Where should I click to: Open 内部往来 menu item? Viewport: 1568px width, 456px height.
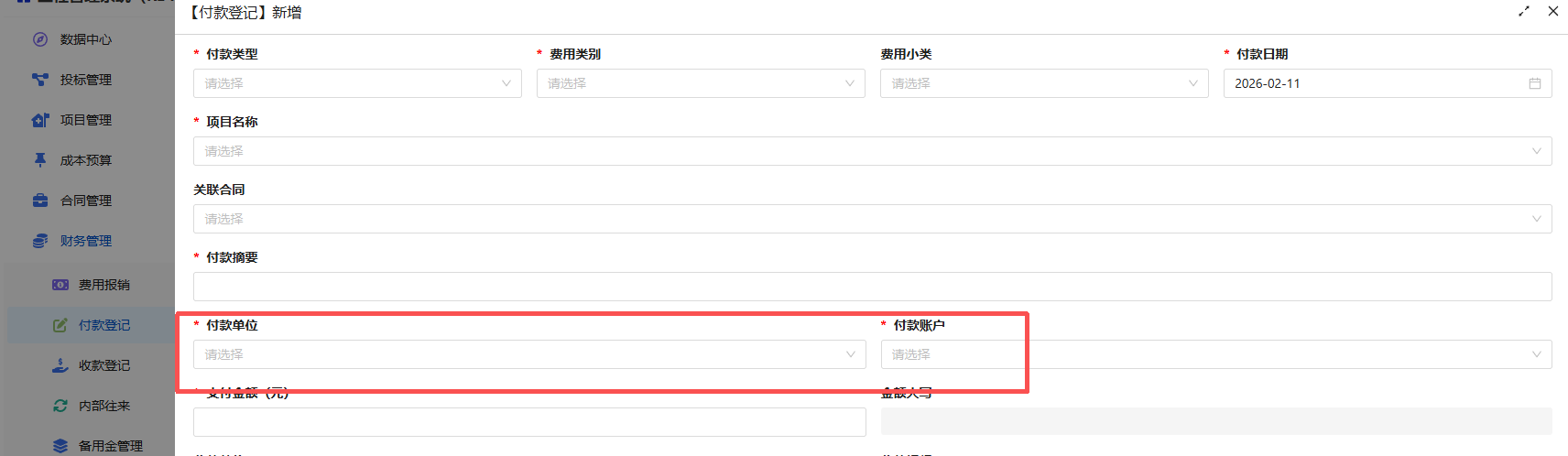coord(103,406)
